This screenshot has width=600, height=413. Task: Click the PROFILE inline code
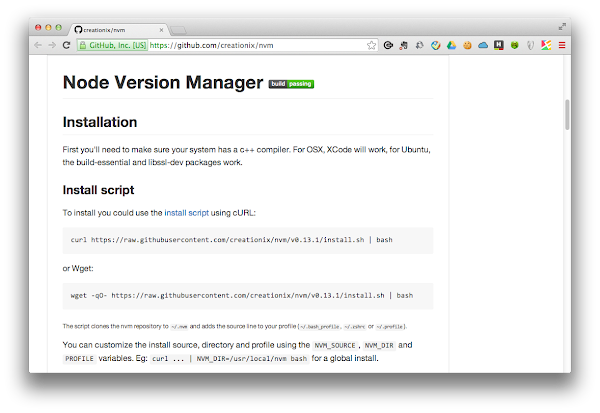79,359
